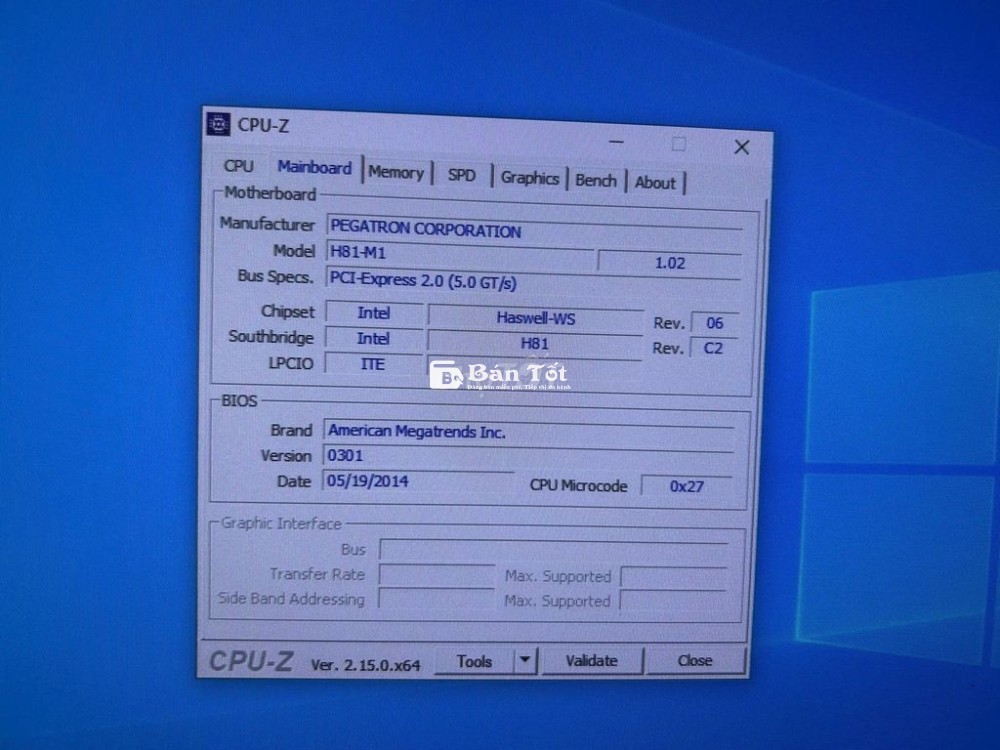Click the BIOS version 0301 field

pyautogui.click(x=529, y=457)
